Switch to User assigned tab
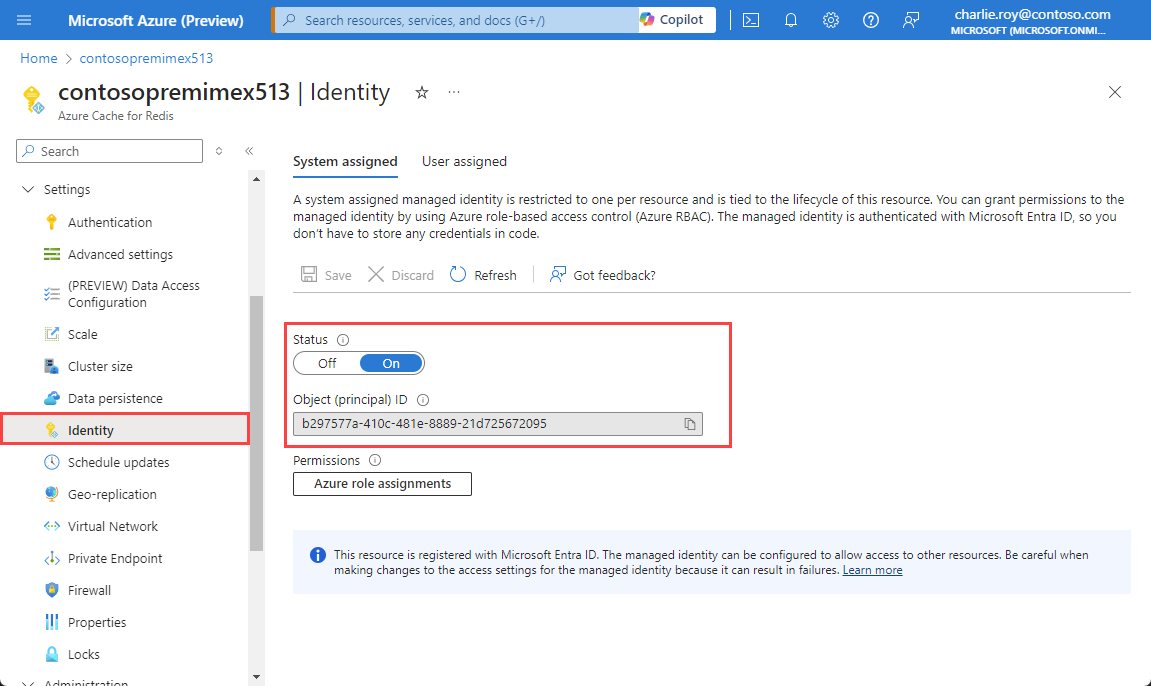Viewport: 1151px width, 686px height. [x=464, y=161]
